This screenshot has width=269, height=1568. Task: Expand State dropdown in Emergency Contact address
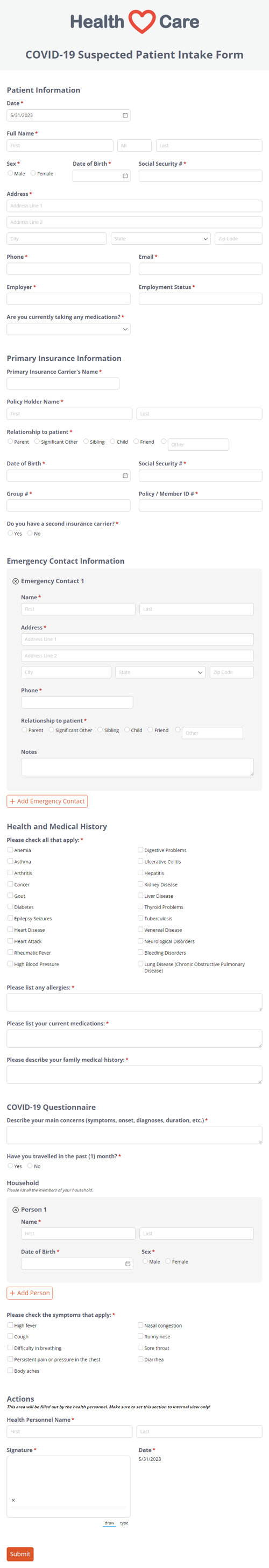(x=161, y=672)
